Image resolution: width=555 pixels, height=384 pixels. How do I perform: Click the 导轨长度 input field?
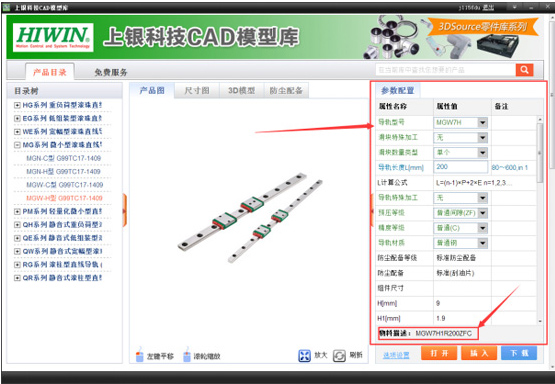(461, 167)
